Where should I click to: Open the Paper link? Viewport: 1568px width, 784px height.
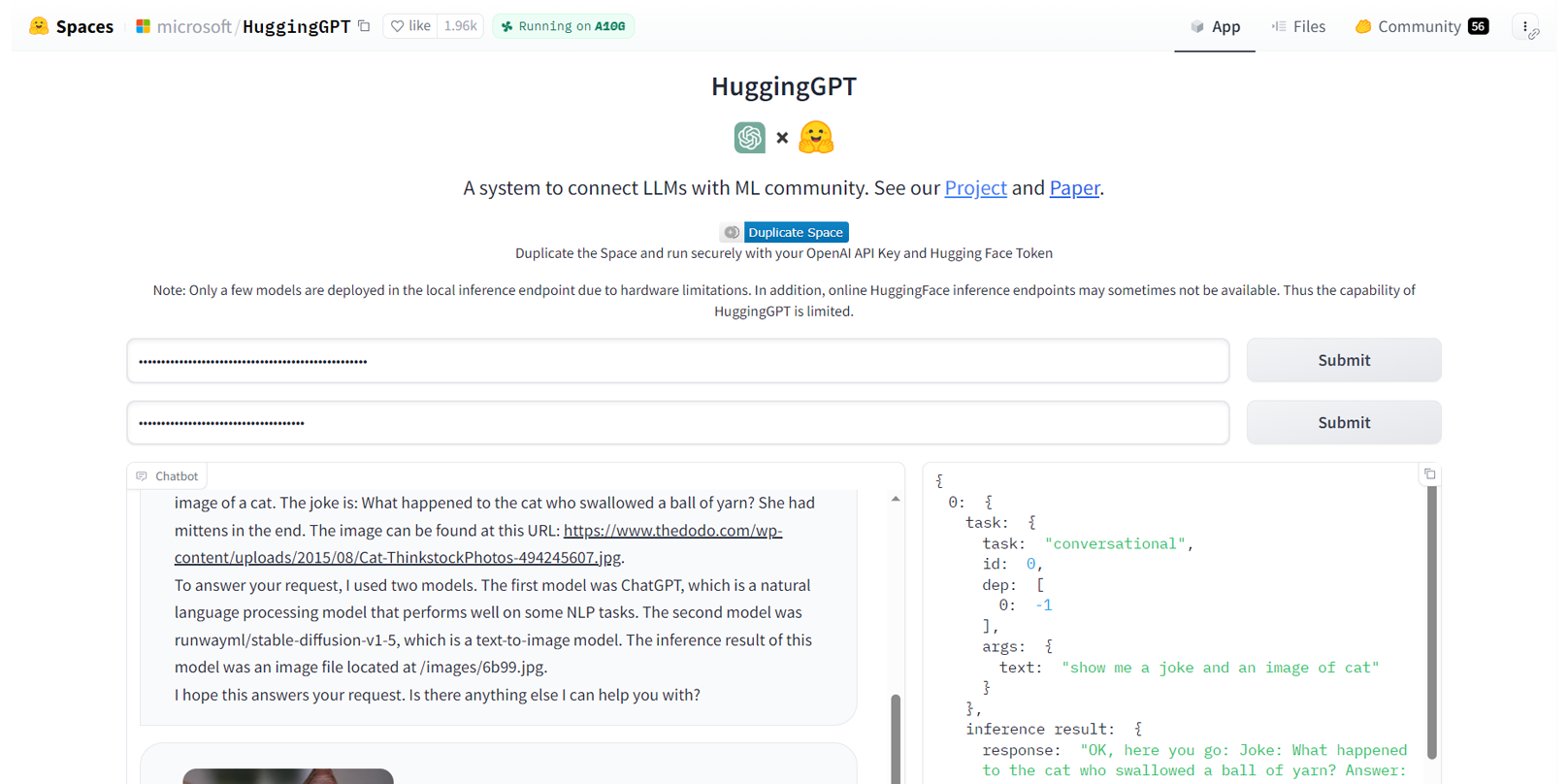tap(1074, 187)
